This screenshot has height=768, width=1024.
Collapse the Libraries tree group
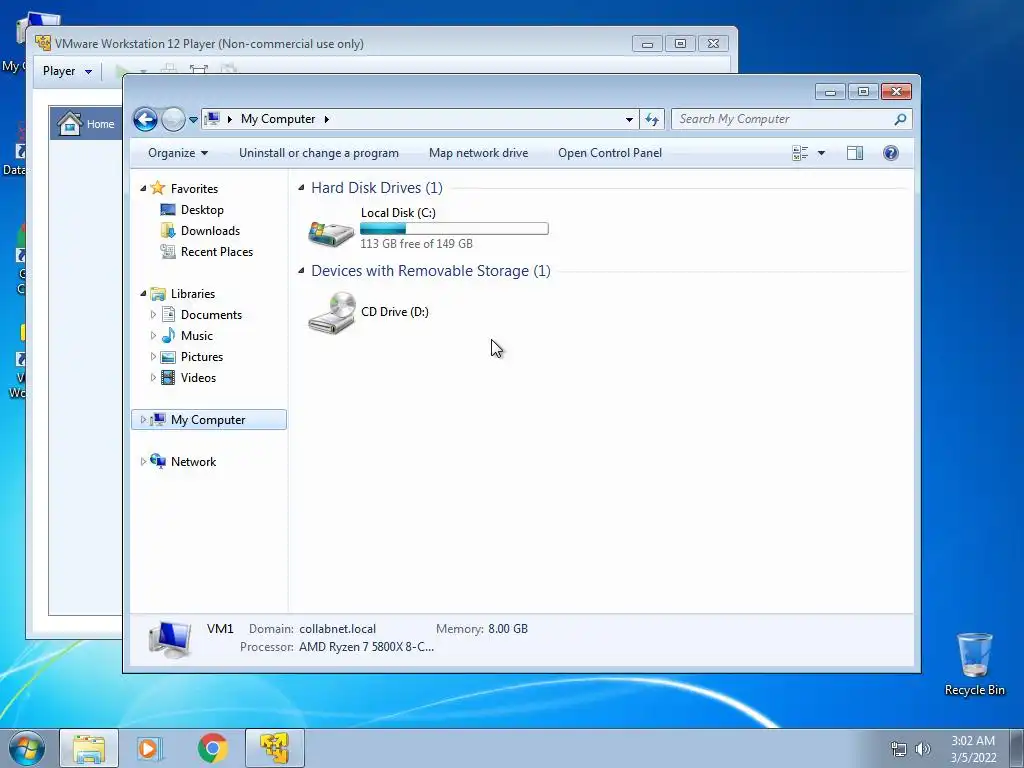(x=143, y=294)
